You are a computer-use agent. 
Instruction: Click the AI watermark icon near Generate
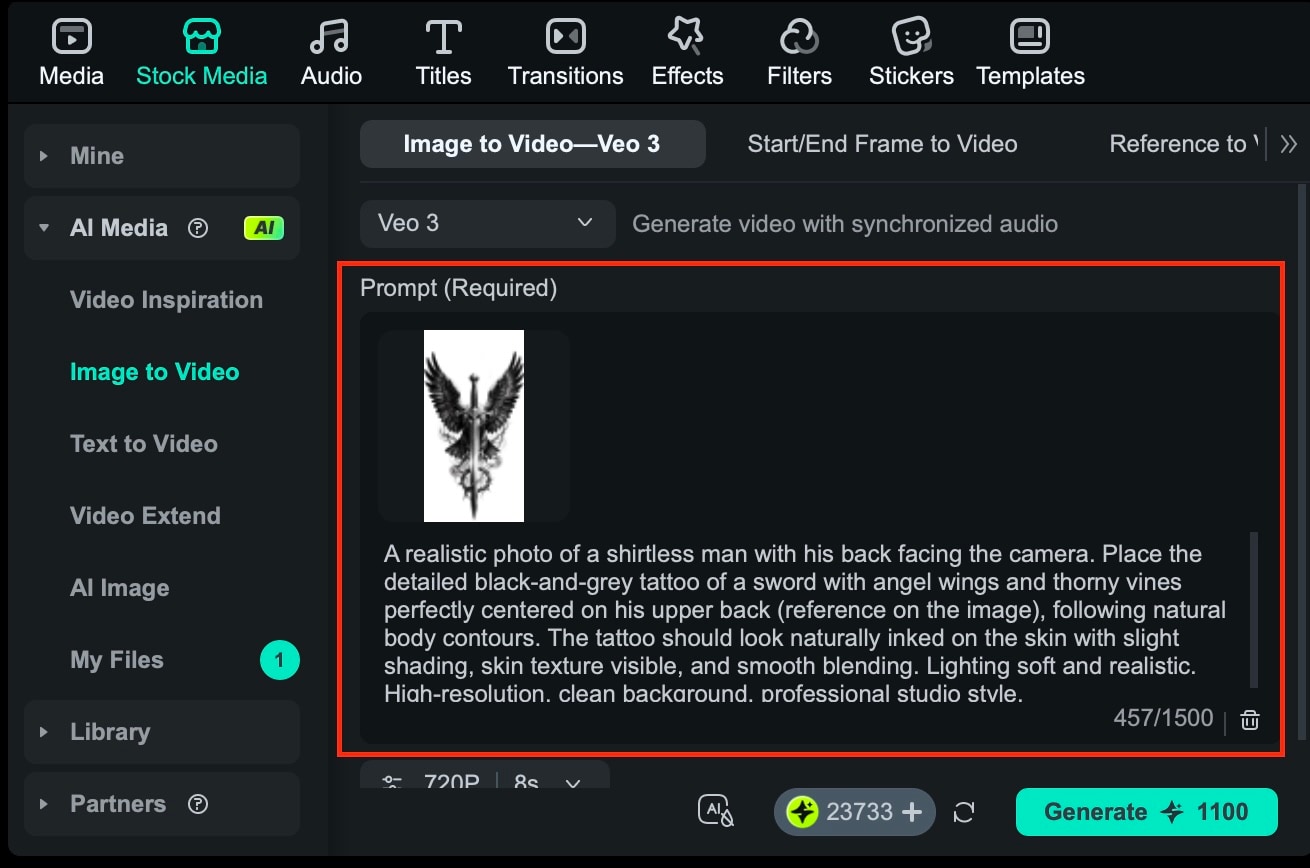715,812
